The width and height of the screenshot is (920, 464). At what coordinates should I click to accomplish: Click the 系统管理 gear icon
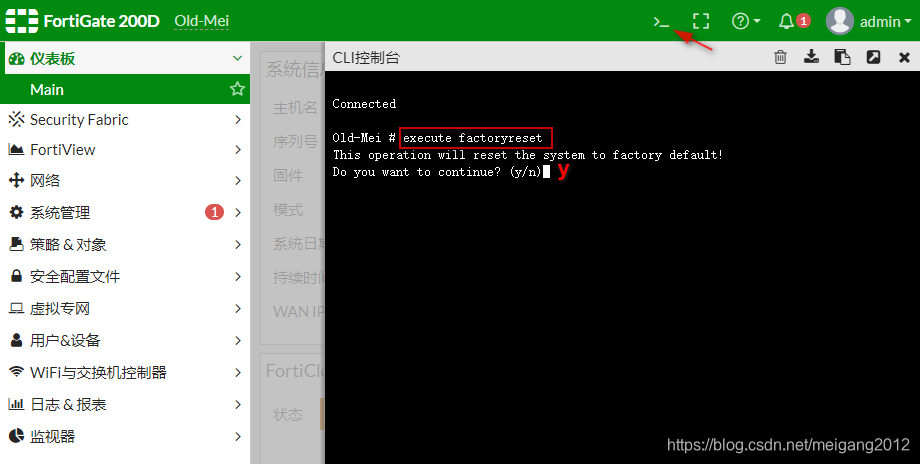pos(16,212)
